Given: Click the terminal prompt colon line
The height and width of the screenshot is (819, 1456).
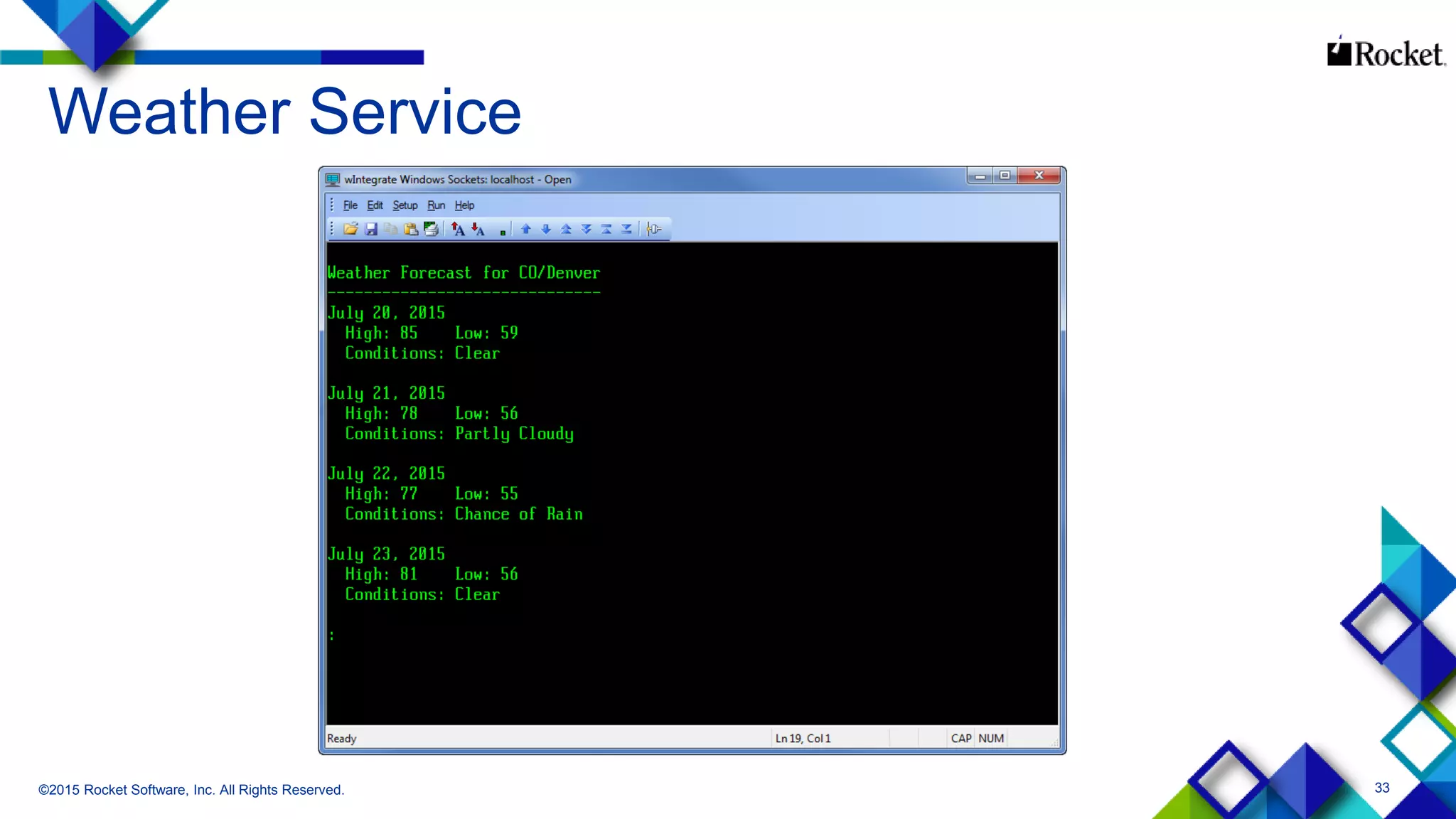Looking at the screenshot, I should (x=332, y=635).
